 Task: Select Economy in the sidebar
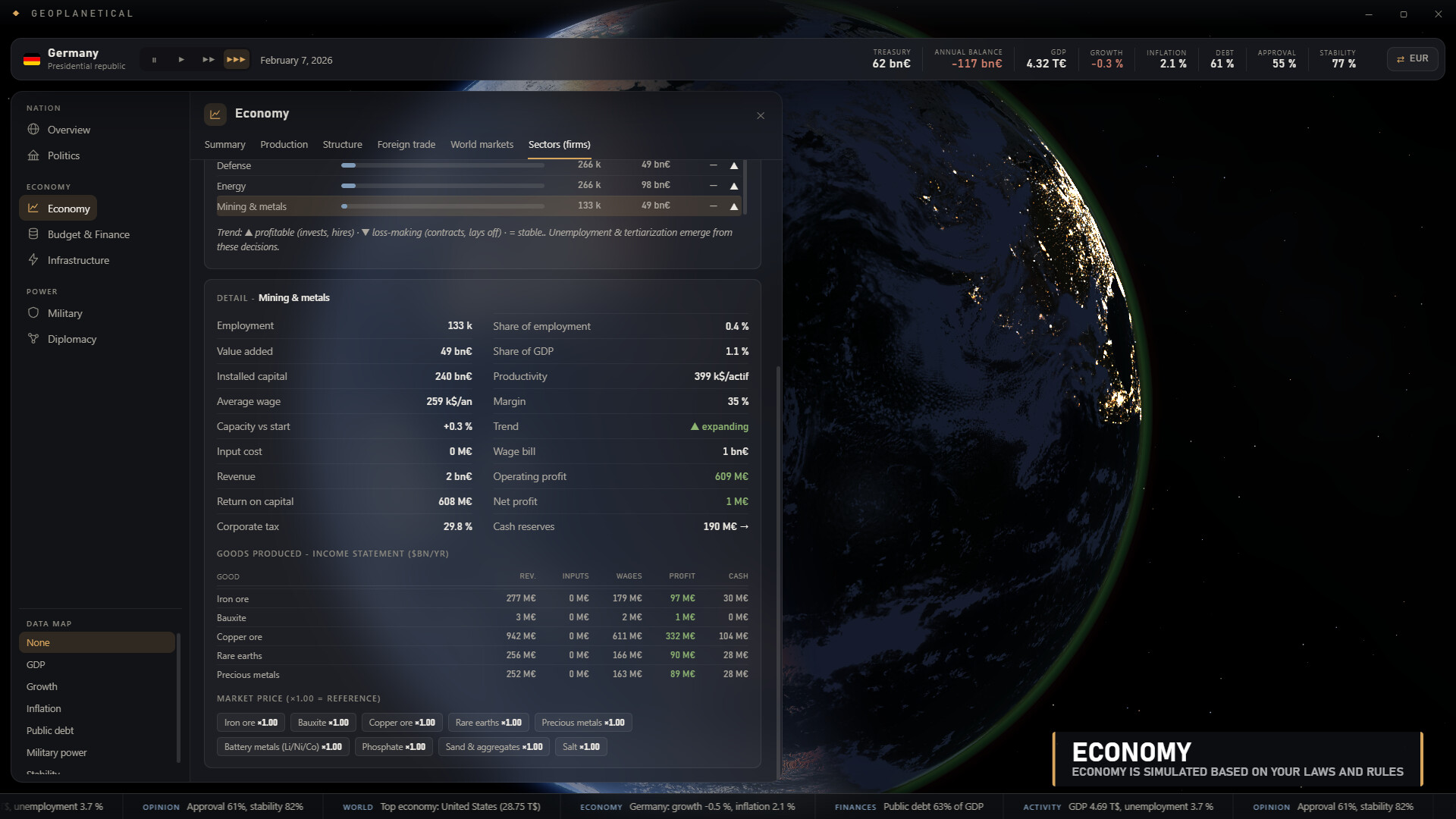58,209
